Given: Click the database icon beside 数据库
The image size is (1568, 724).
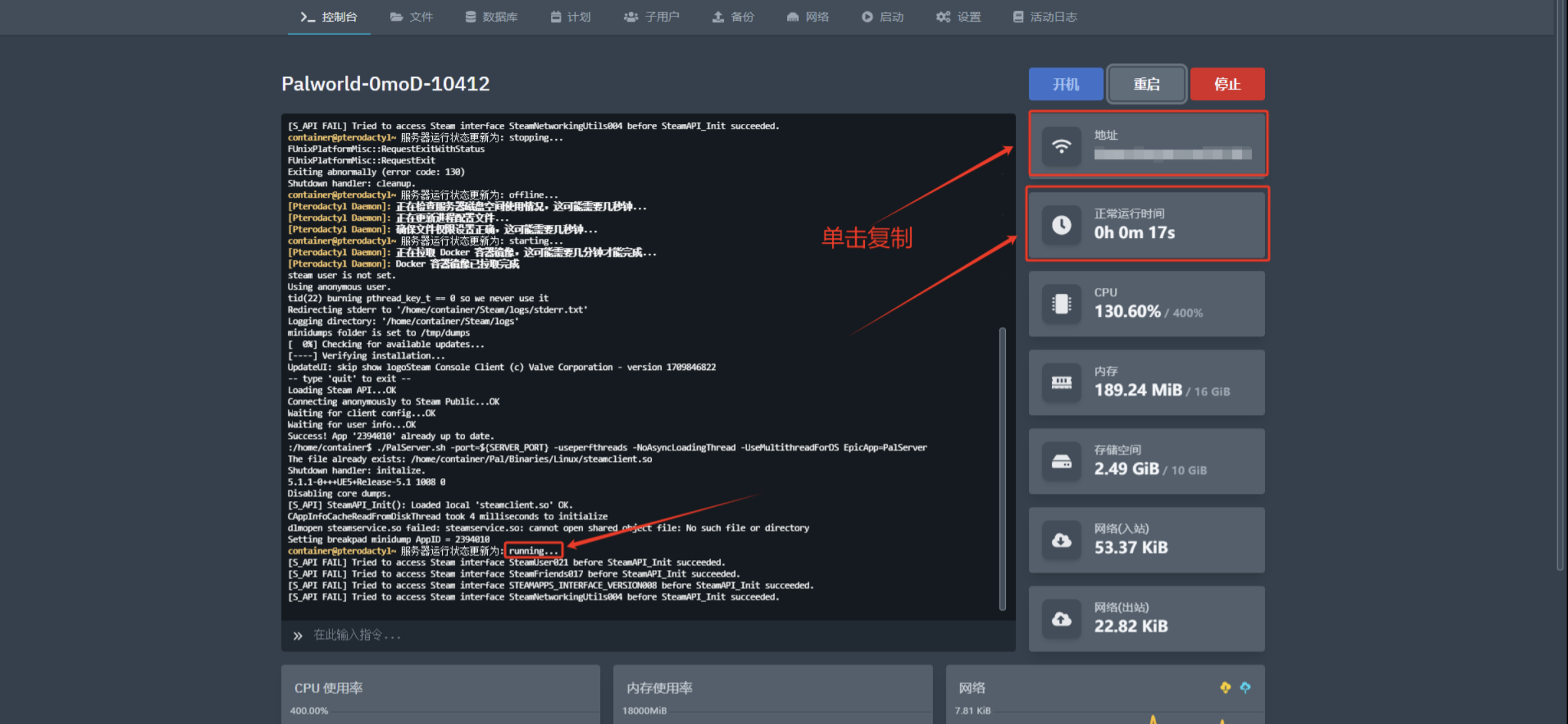Looking at the screenshot, I should click(471, 17).
